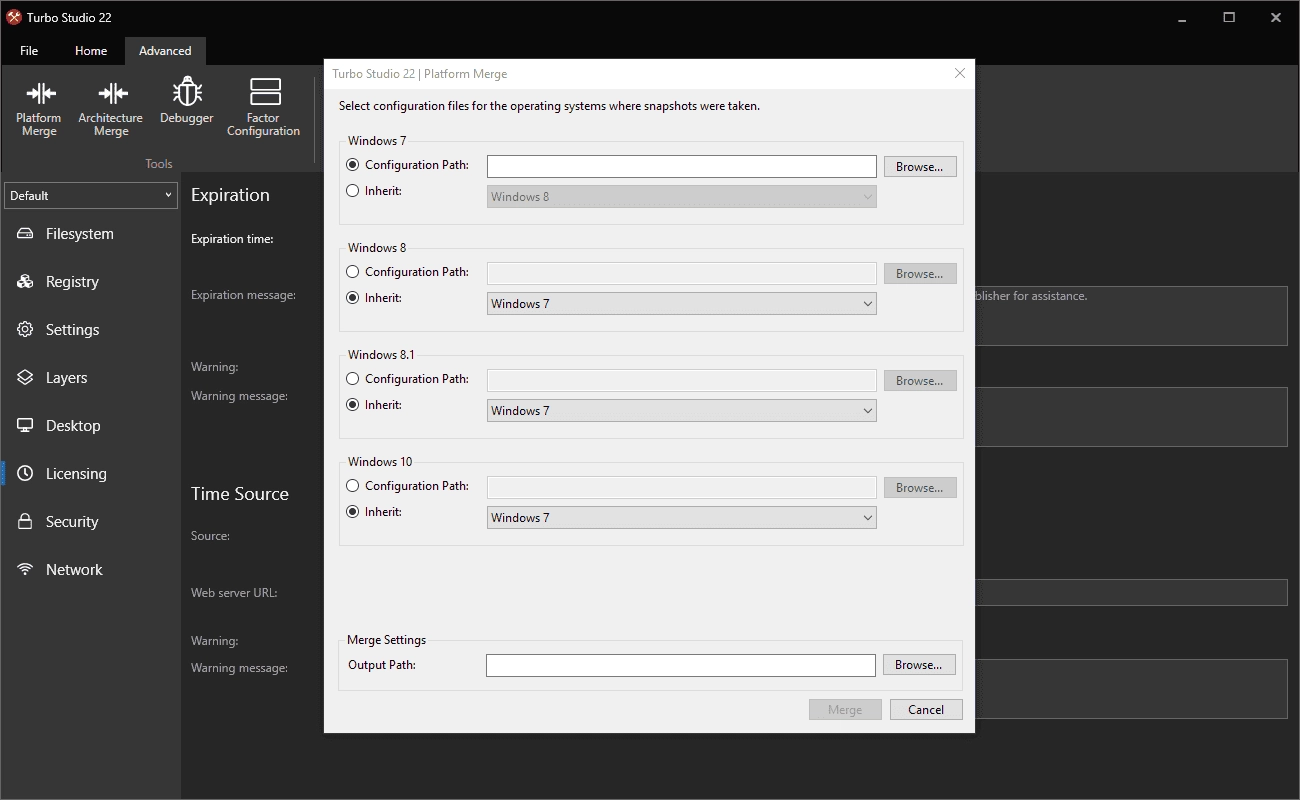Select Windows 7 Inherit radio
The height and width of the screenshot is (800, 1300).
coord(352,191)
